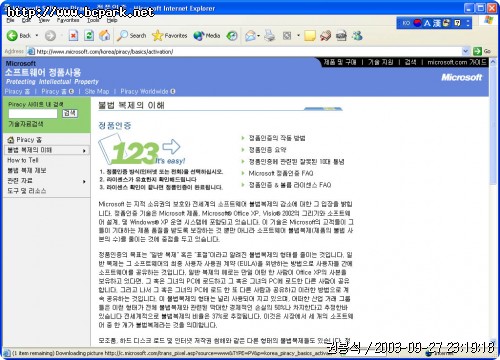Click the A input mode icon on language bar

(427, 23)
